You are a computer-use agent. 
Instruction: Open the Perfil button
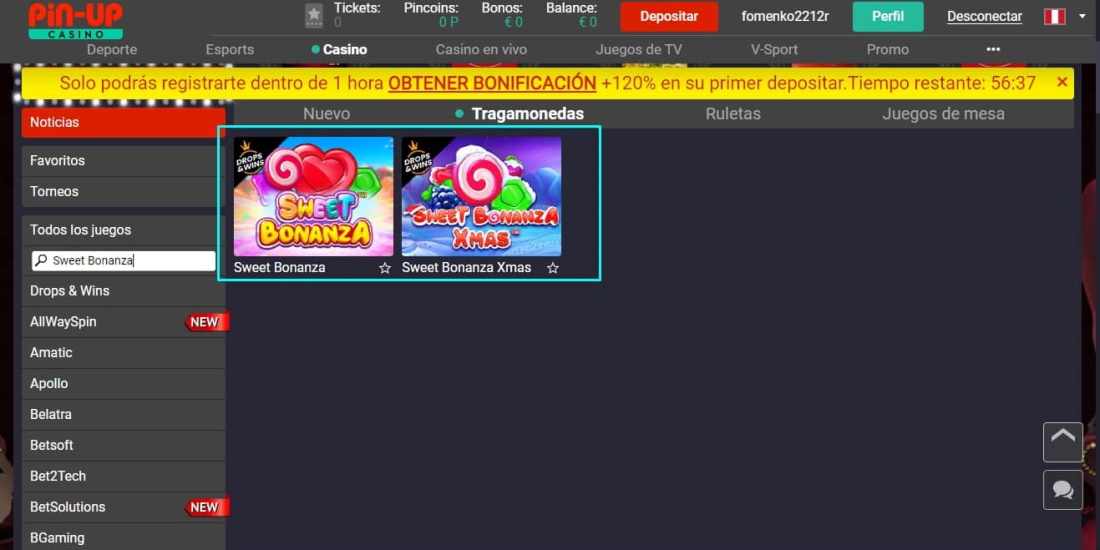888,17
